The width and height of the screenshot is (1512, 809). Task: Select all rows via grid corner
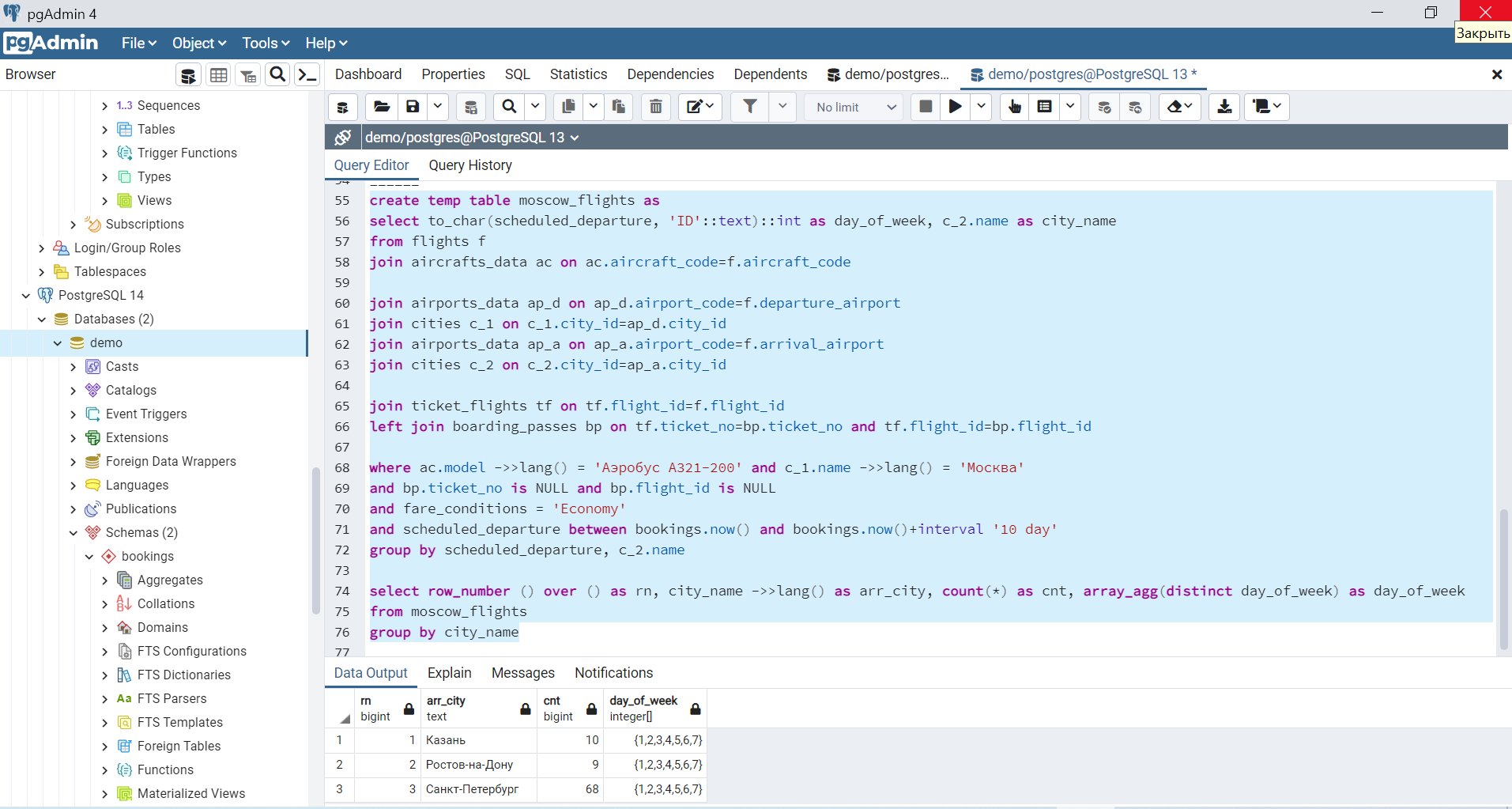[x=340, y=708]
